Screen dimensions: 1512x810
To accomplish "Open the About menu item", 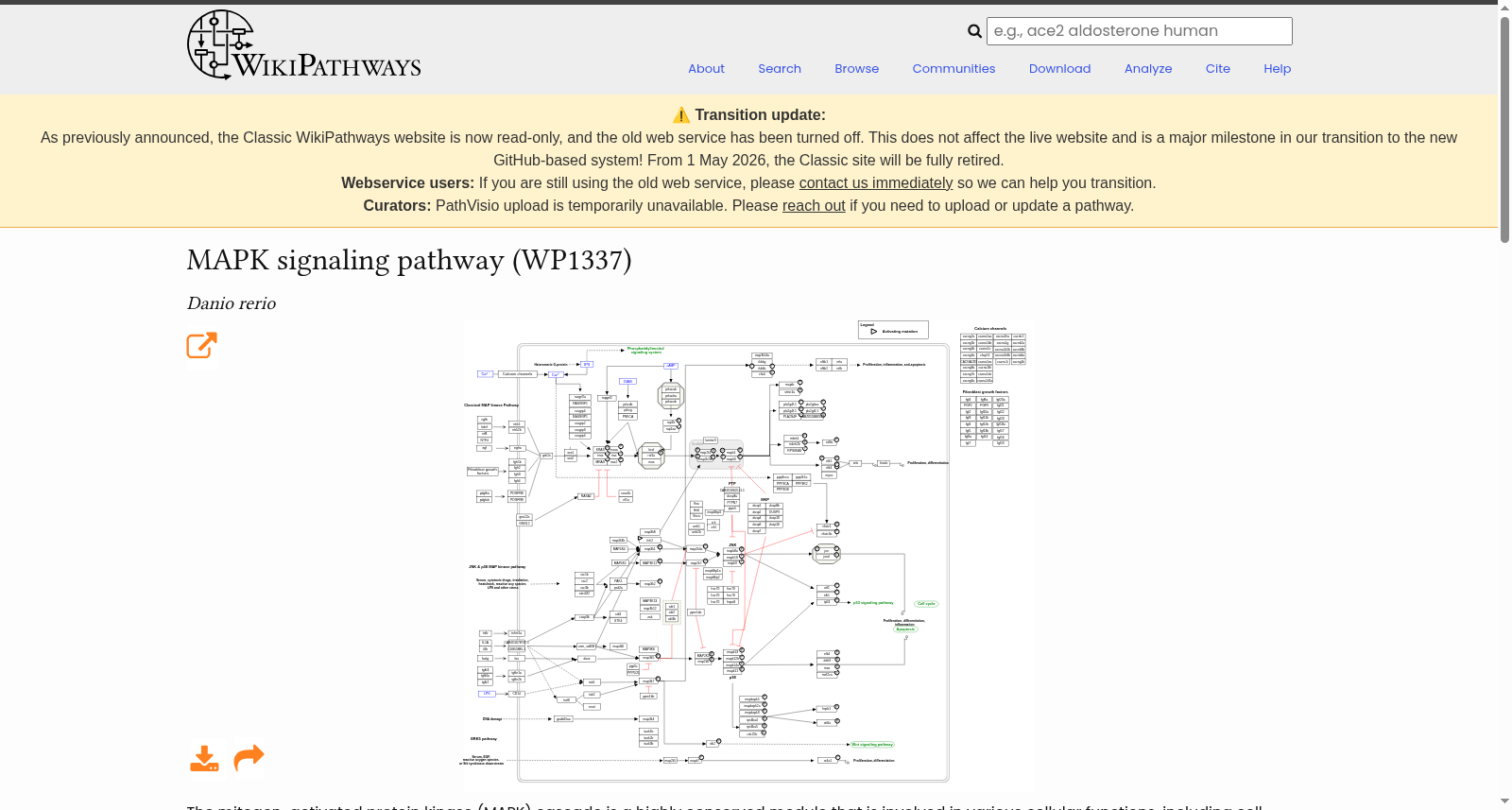I will coord(706,69).
